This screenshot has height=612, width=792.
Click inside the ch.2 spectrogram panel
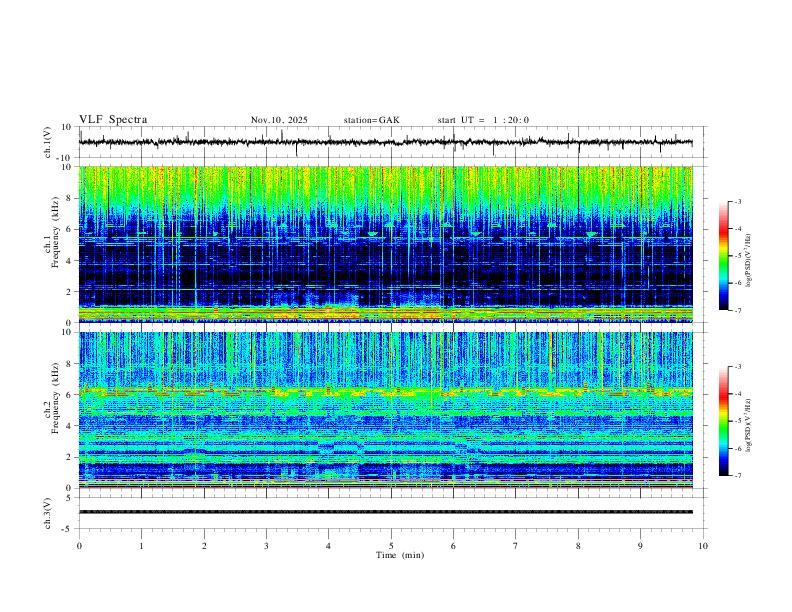click(385, 410)
